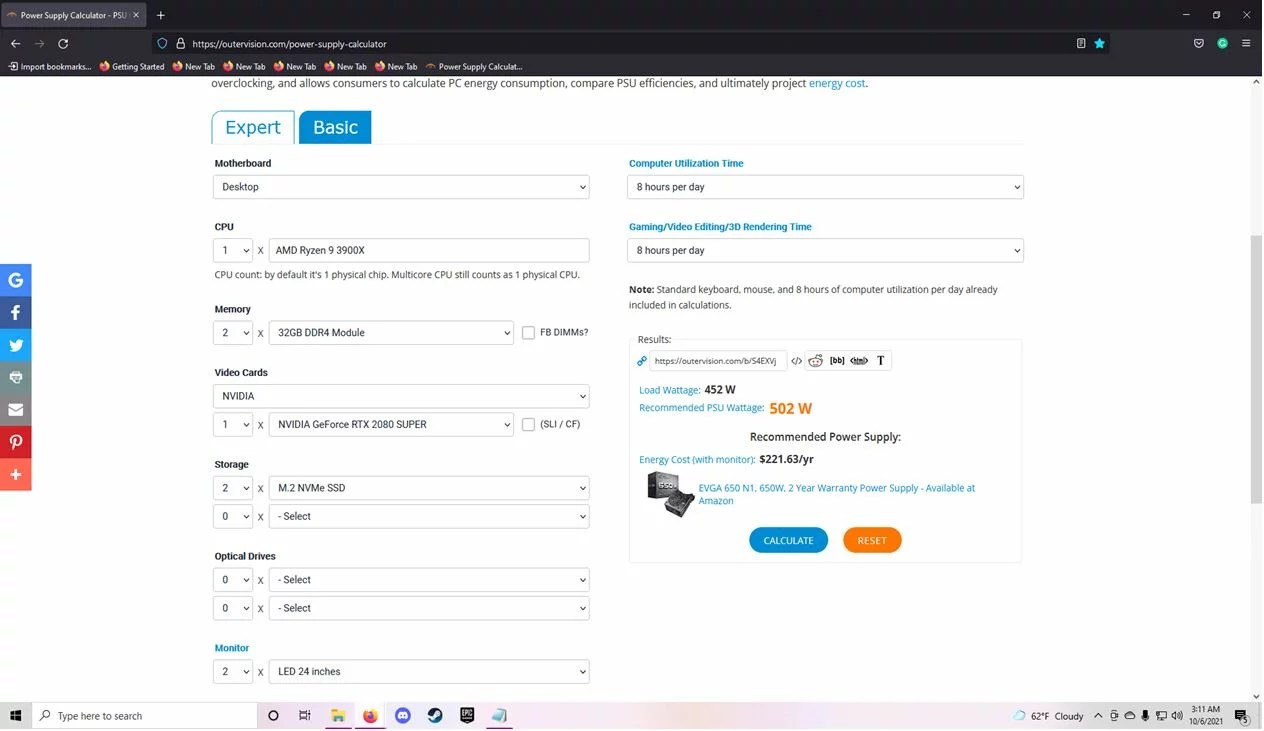Open the volume control in system tray
The width and height of the screenshot is (1264, 731).
[1177, 716]
